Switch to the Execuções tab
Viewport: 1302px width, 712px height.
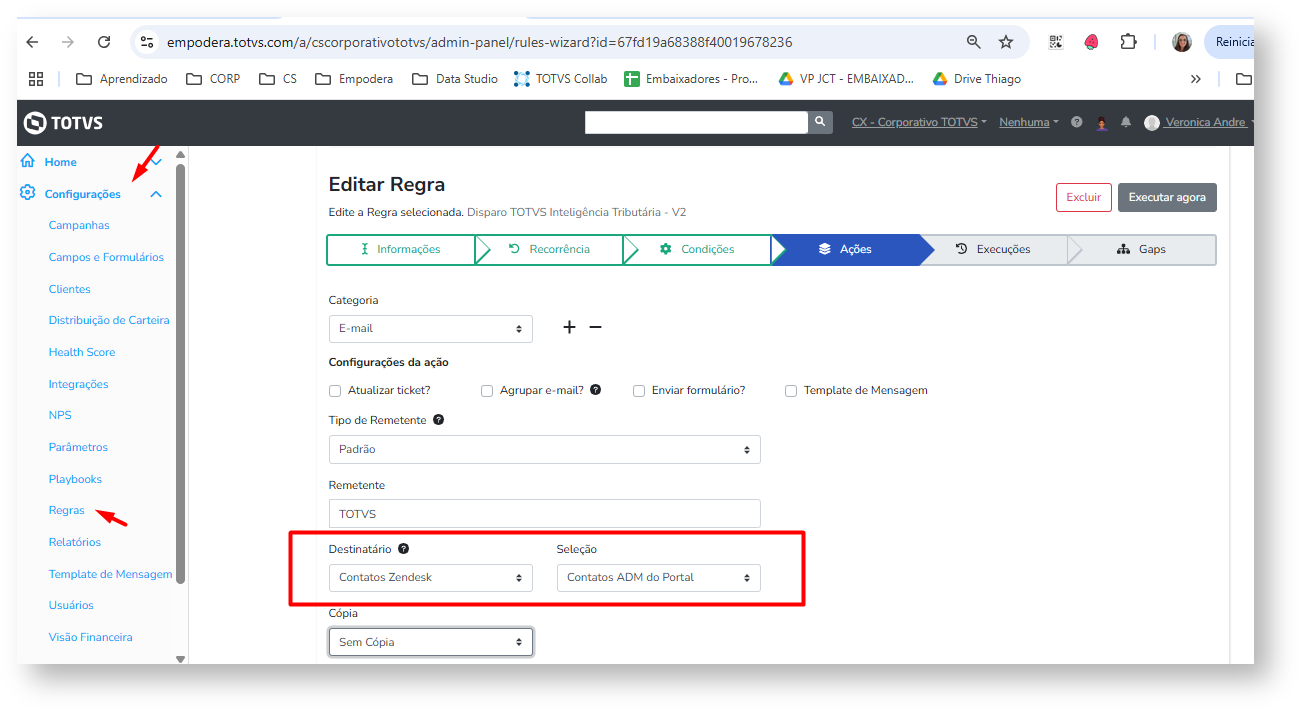(x=995, y=249)
